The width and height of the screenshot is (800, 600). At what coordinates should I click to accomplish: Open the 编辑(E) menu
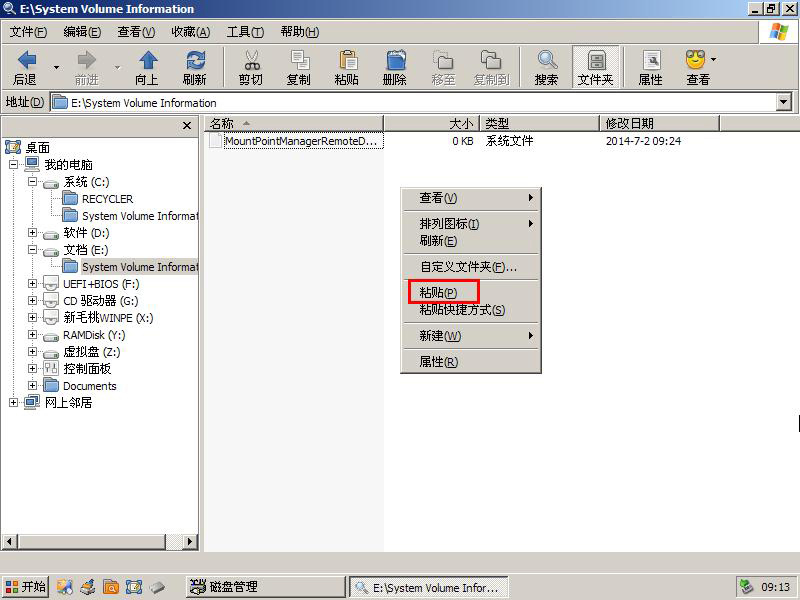(82, 32)
